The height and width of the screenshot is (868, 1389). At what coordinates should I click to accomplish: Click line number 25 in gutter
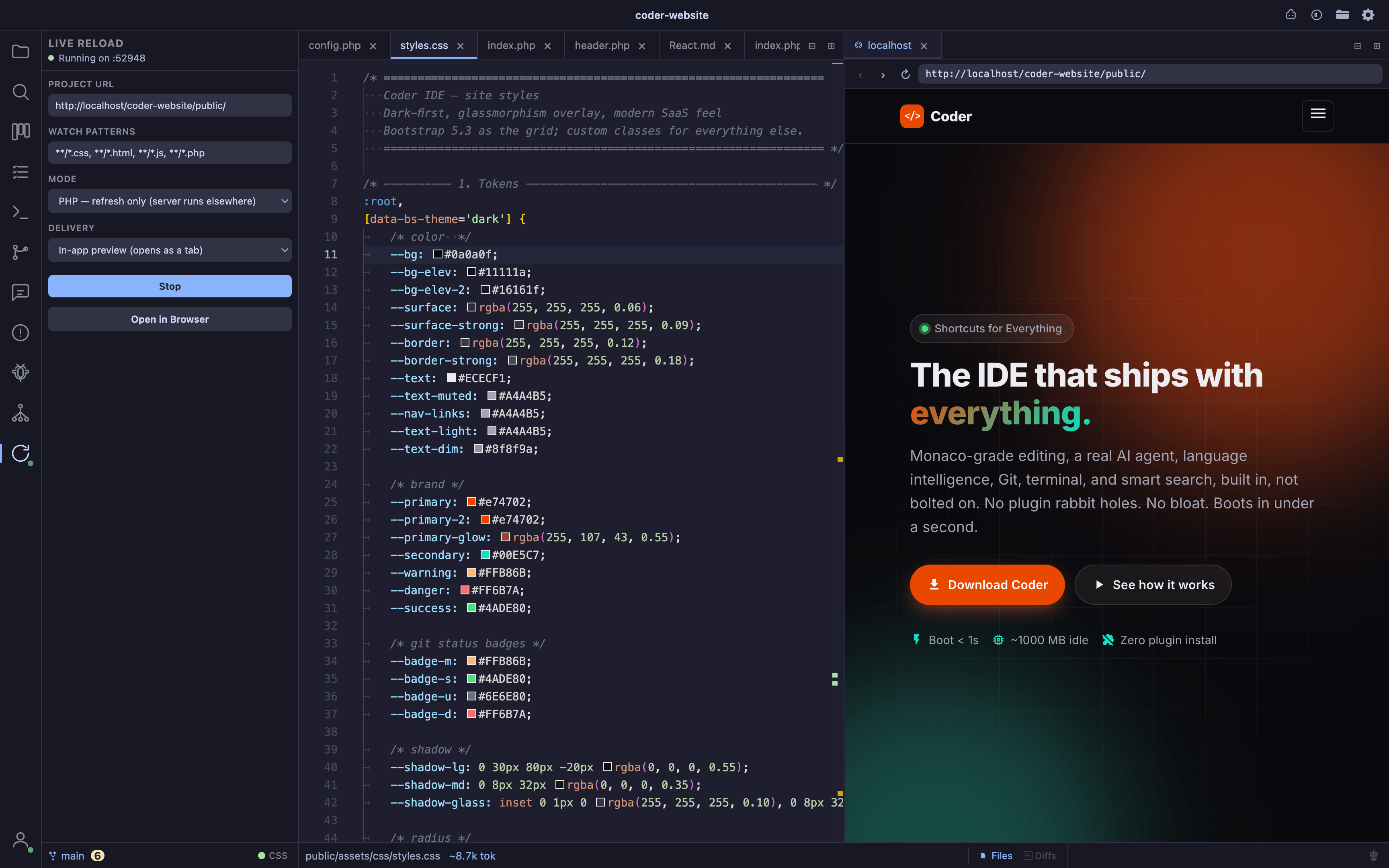(331, 502)
